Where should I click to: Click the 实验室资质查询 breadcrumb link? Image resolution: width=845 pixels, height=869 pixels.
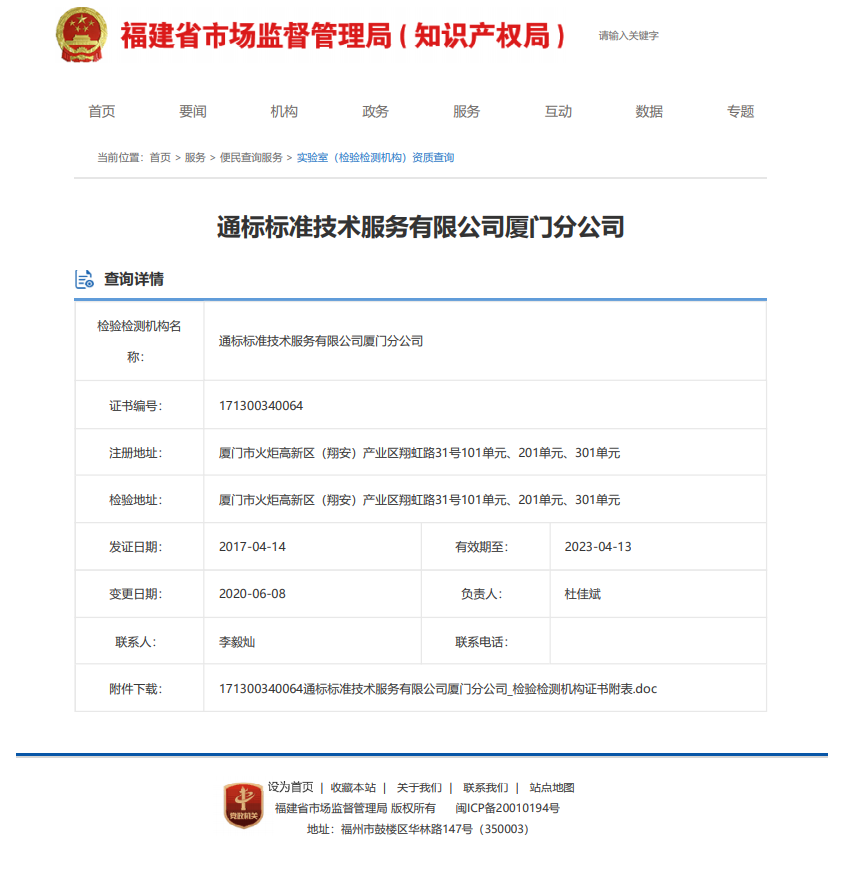376,157
